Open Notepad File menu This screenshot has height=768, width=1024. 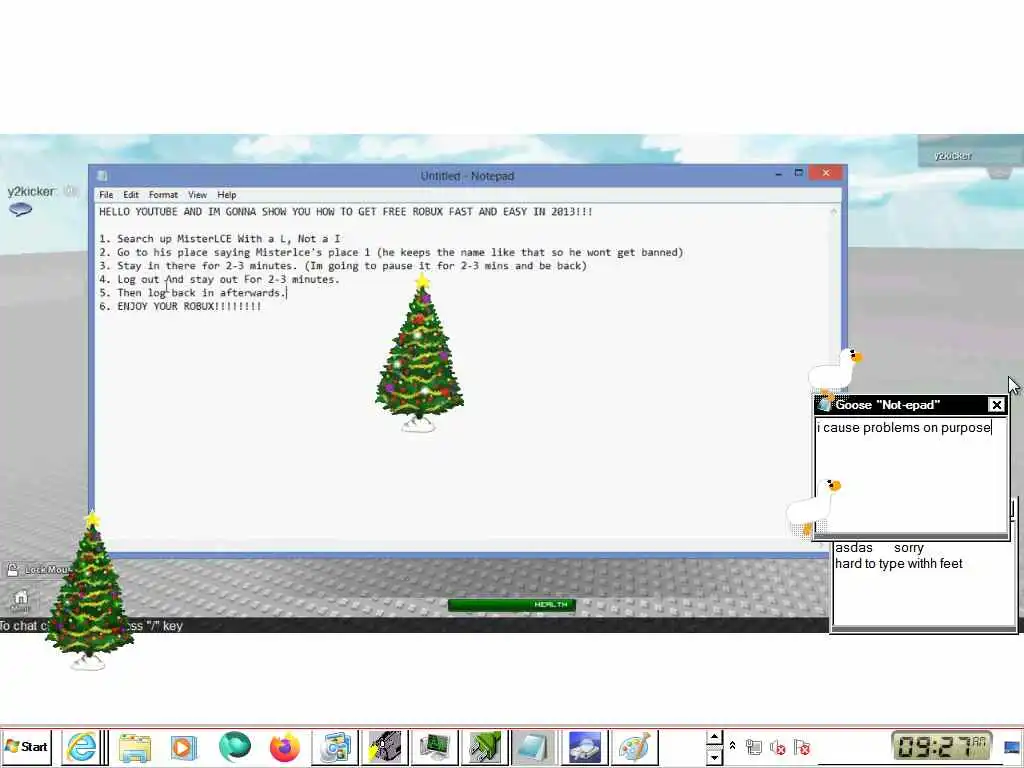pyautogui.click(x=106, y=195)
